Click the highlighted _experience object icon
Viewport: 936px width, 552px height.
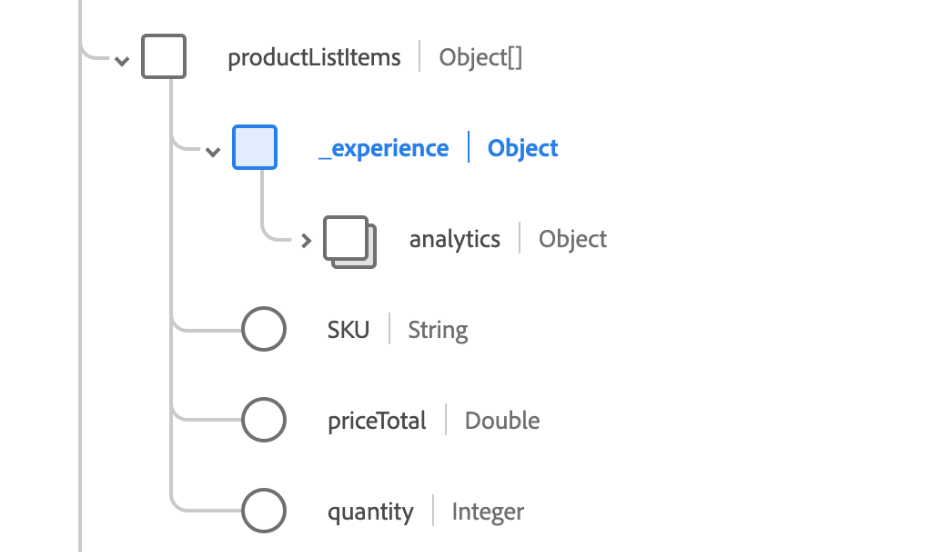click(x=254, y=148)
